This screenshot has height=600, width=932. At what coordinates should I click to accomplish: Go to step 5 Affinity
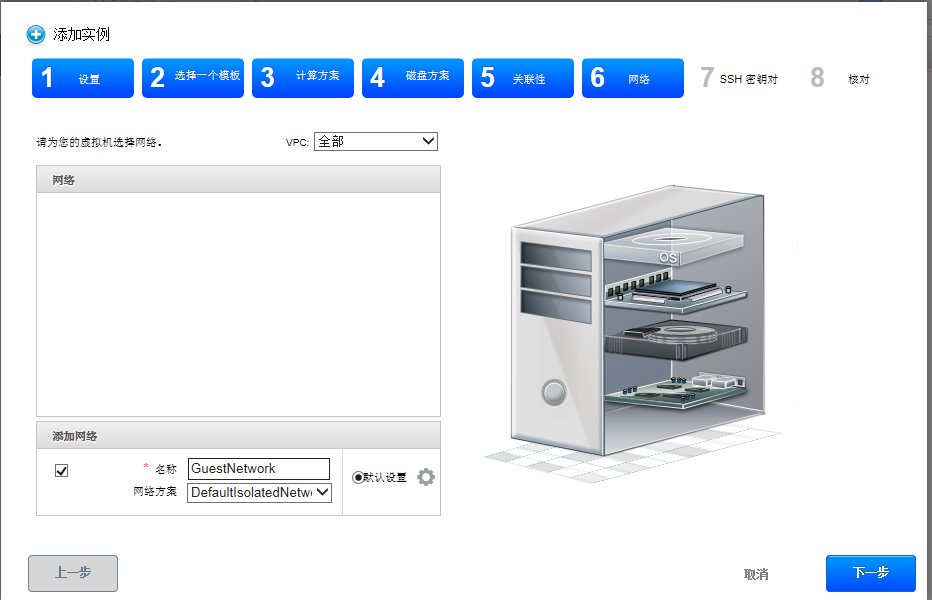522,78
